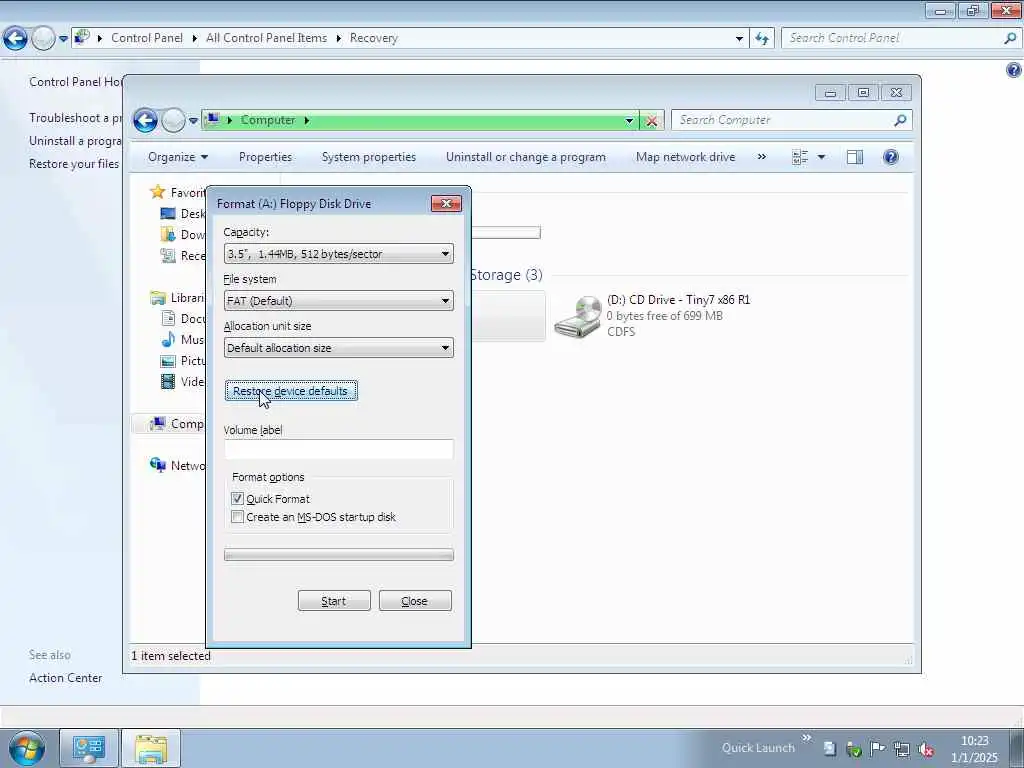Click Windows Explorer taskbar button
This screenshot has height=768, width=1024.
pyautogui.click(x=151, y=748)
